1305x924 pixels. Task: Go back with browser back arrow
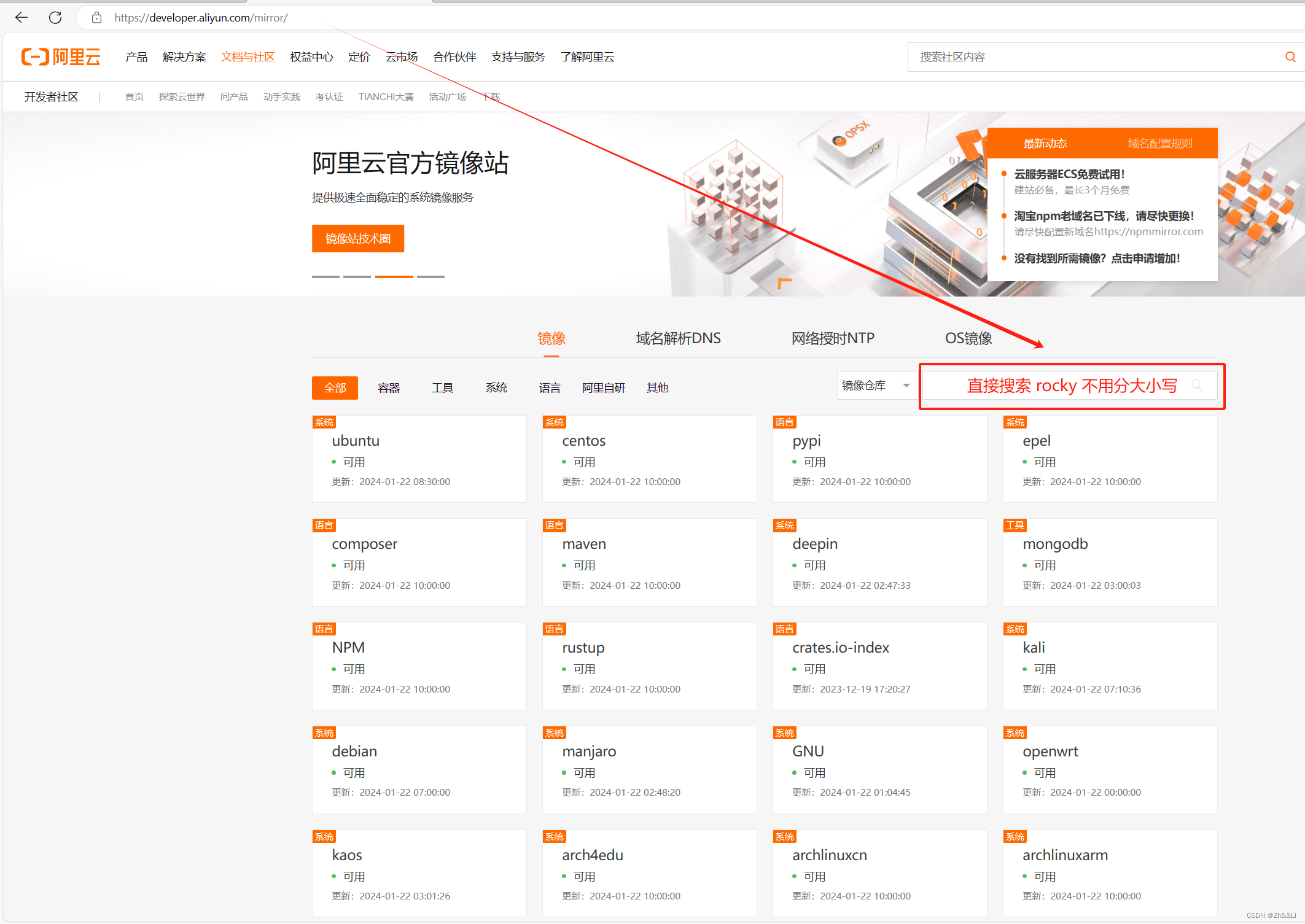tap(21, 18)
